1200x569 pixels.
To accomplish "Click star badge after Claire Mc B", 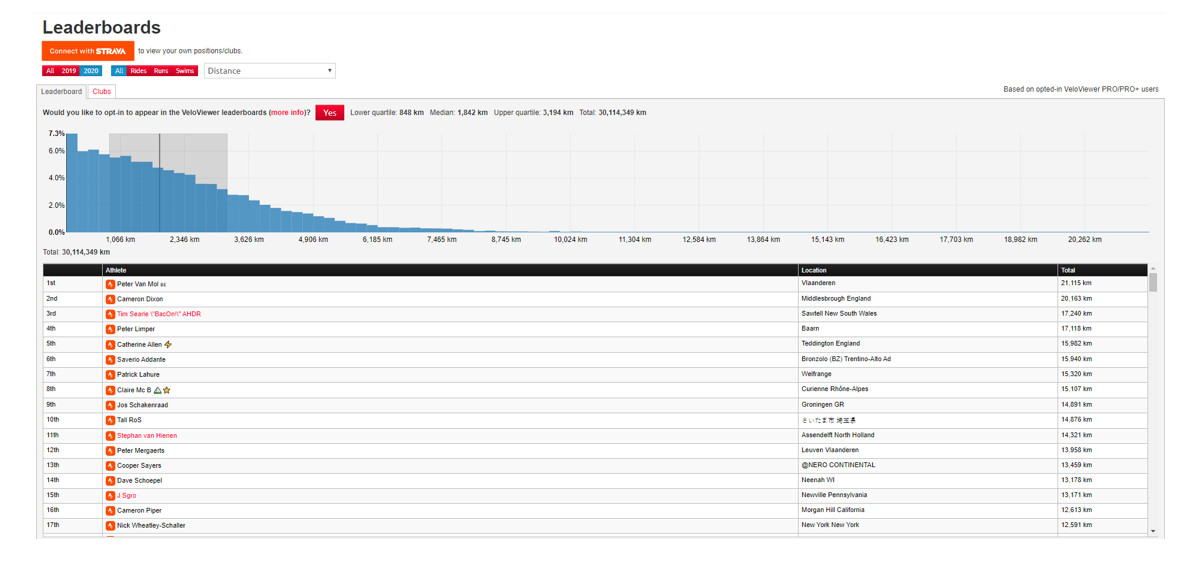I will [166, 390].
